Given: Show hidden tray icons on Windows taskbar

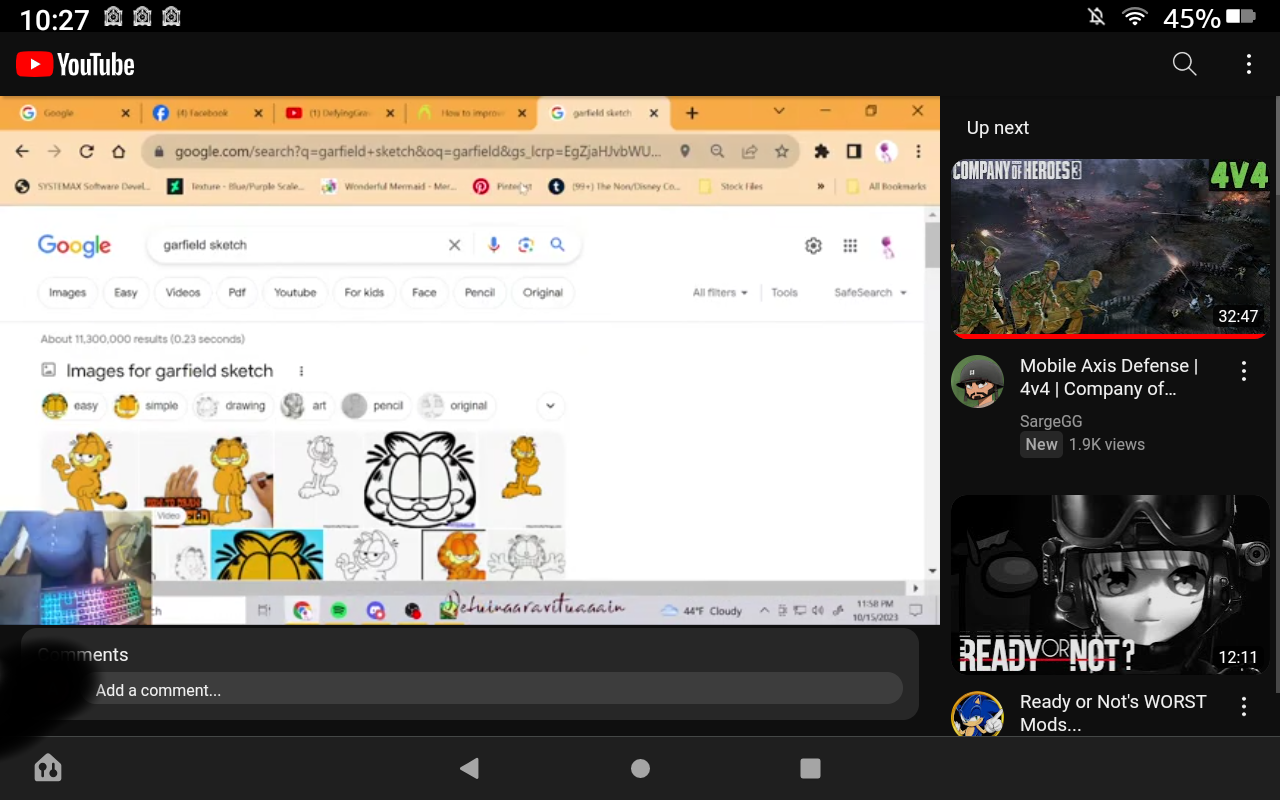Looking at the screenshot, I should 765,610.
